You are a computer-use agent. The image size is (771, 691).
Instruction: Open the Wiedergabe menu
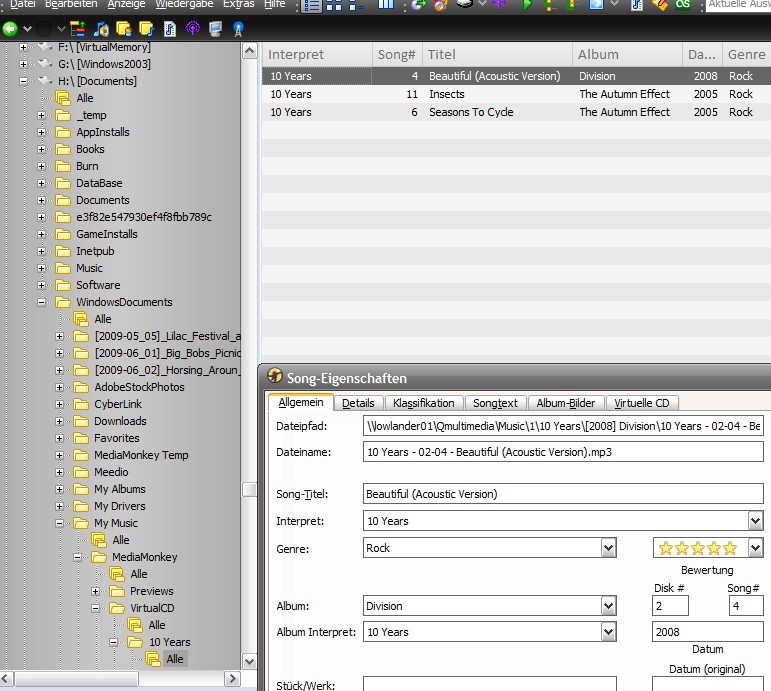click(183, 5)
